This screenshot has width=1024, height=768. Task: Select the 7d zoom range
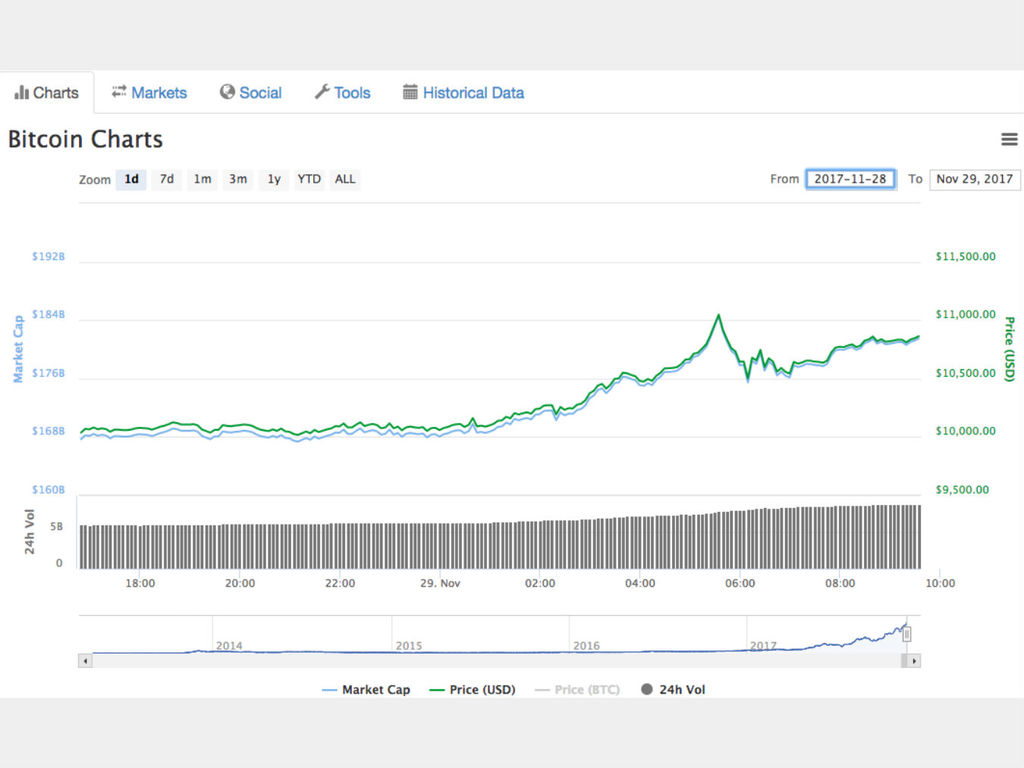point(167,179)
